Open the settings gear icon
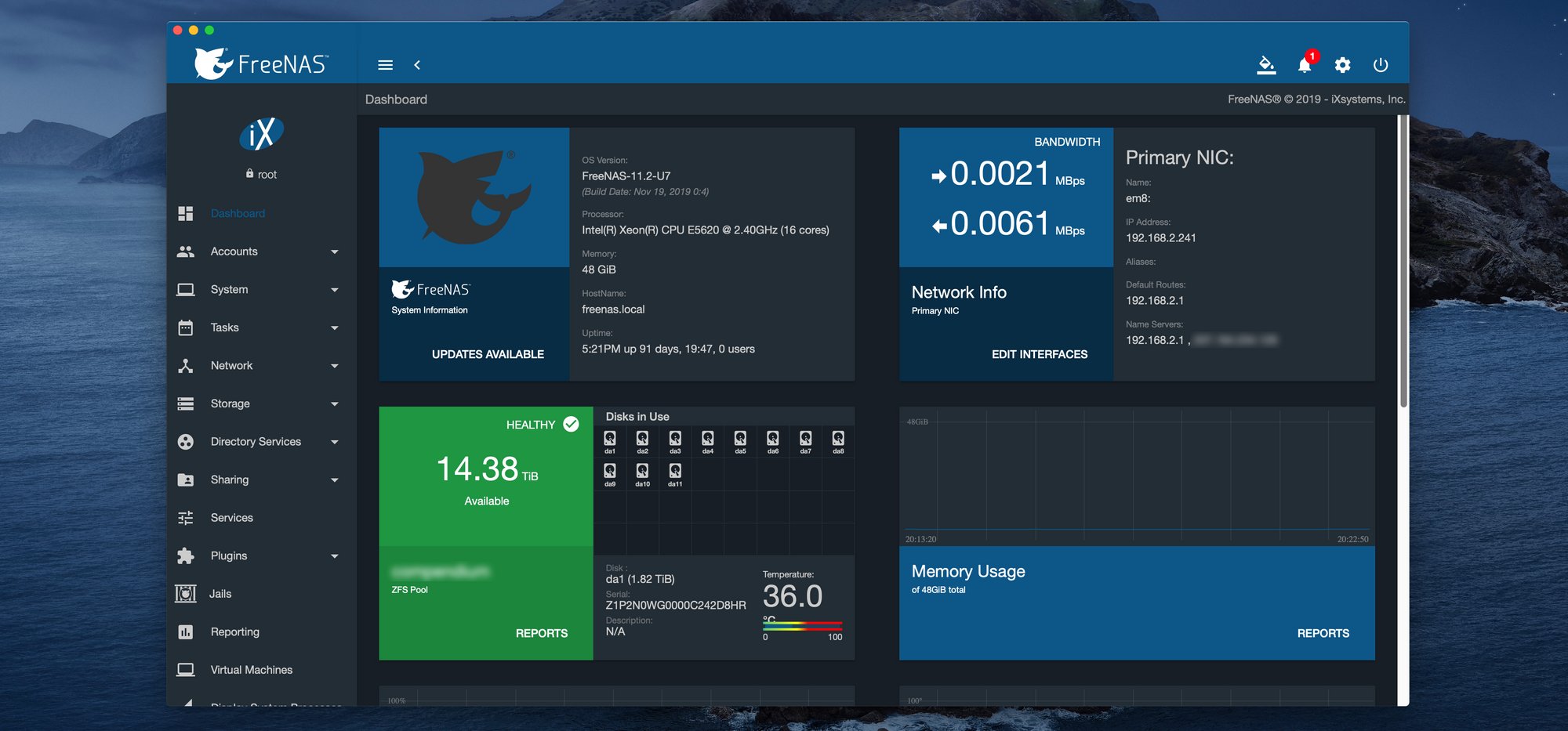1568x731 pixels. tap(1343, 65)
